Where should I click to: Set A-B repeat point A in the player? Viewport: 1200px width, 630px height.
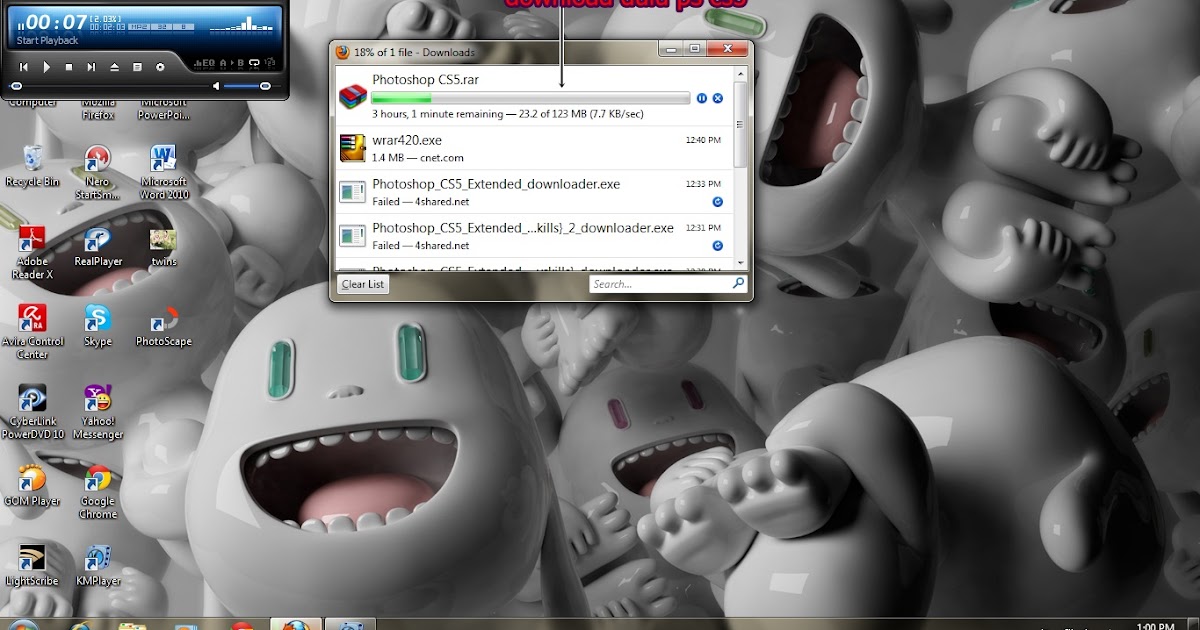pos(224,62)
